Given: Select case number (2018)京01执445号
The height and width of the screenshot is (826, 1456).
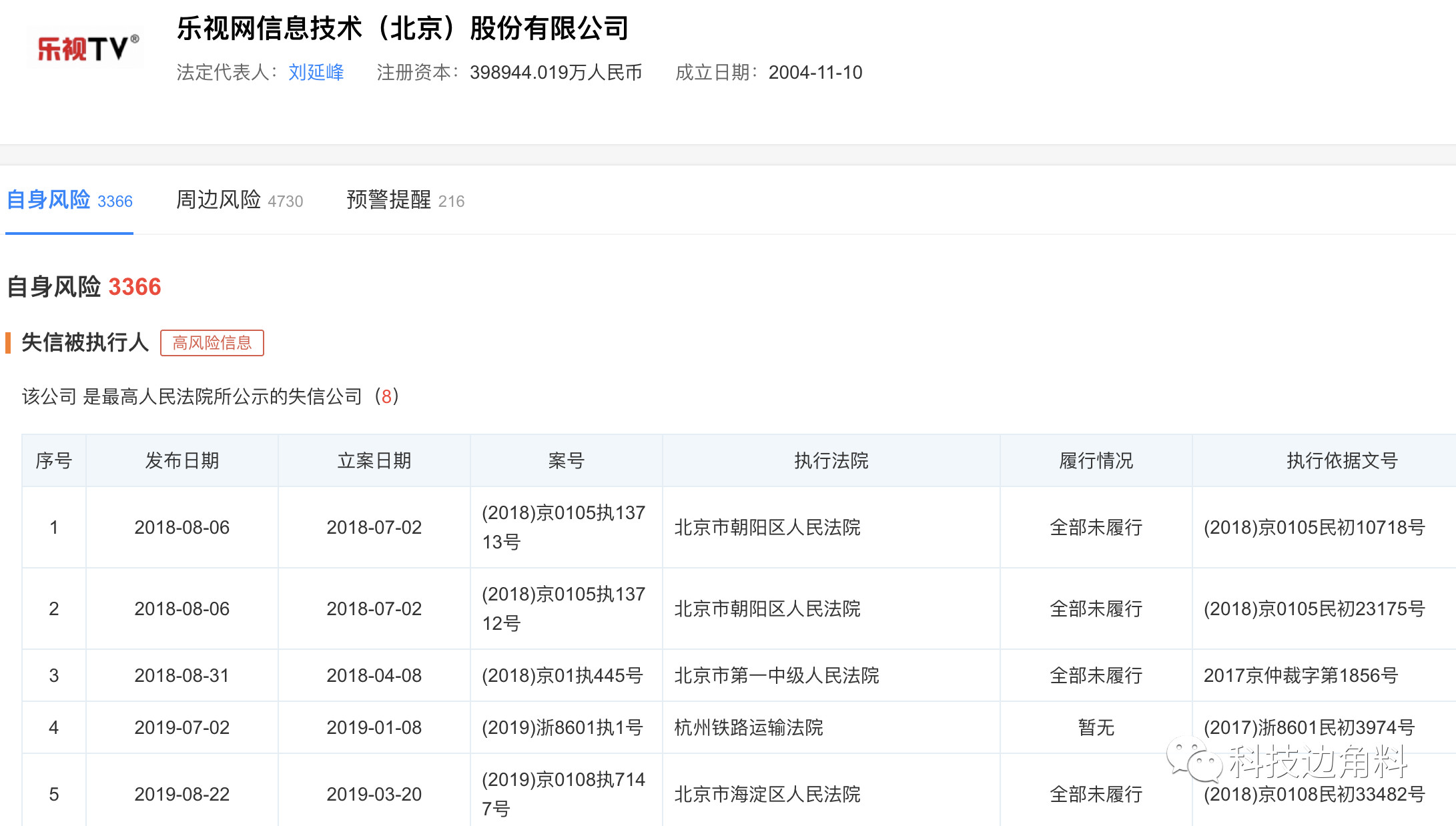Looking at the screenshot, I should [563, 675].
